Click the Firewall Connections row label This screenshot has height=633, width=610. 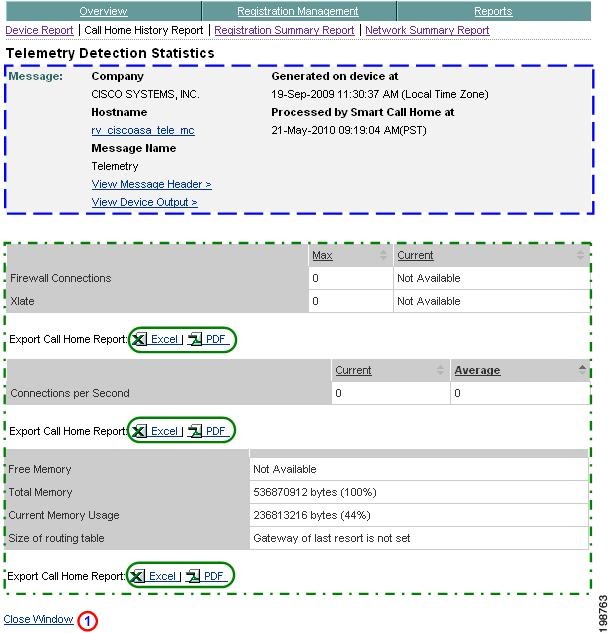[61, 278]
